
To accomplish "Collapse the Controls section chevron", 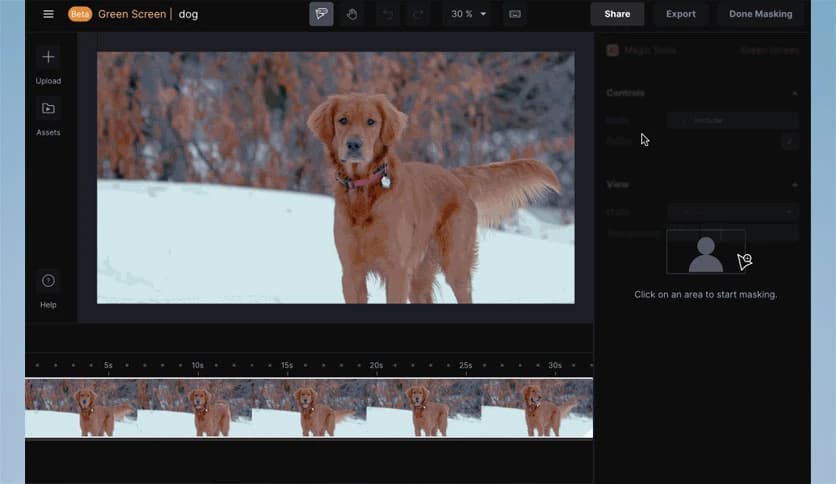I will 794,93.
